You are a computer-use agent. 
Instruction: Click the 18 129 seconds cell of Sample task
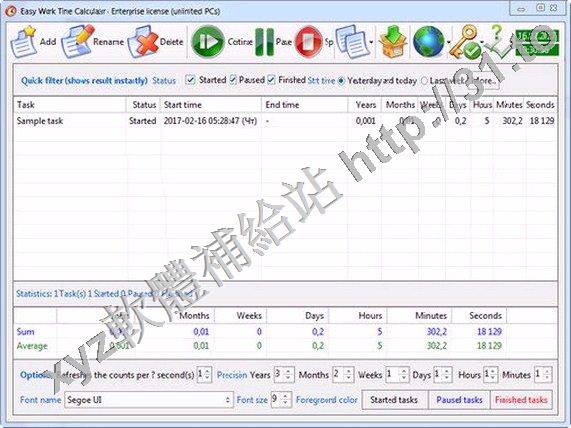click(542, 121)
